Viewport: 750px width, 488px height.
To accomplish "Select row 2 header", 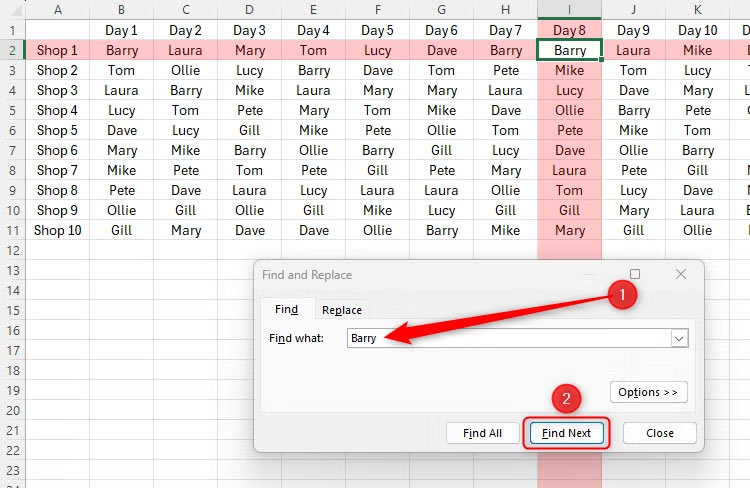I will [x=12, y=50].
